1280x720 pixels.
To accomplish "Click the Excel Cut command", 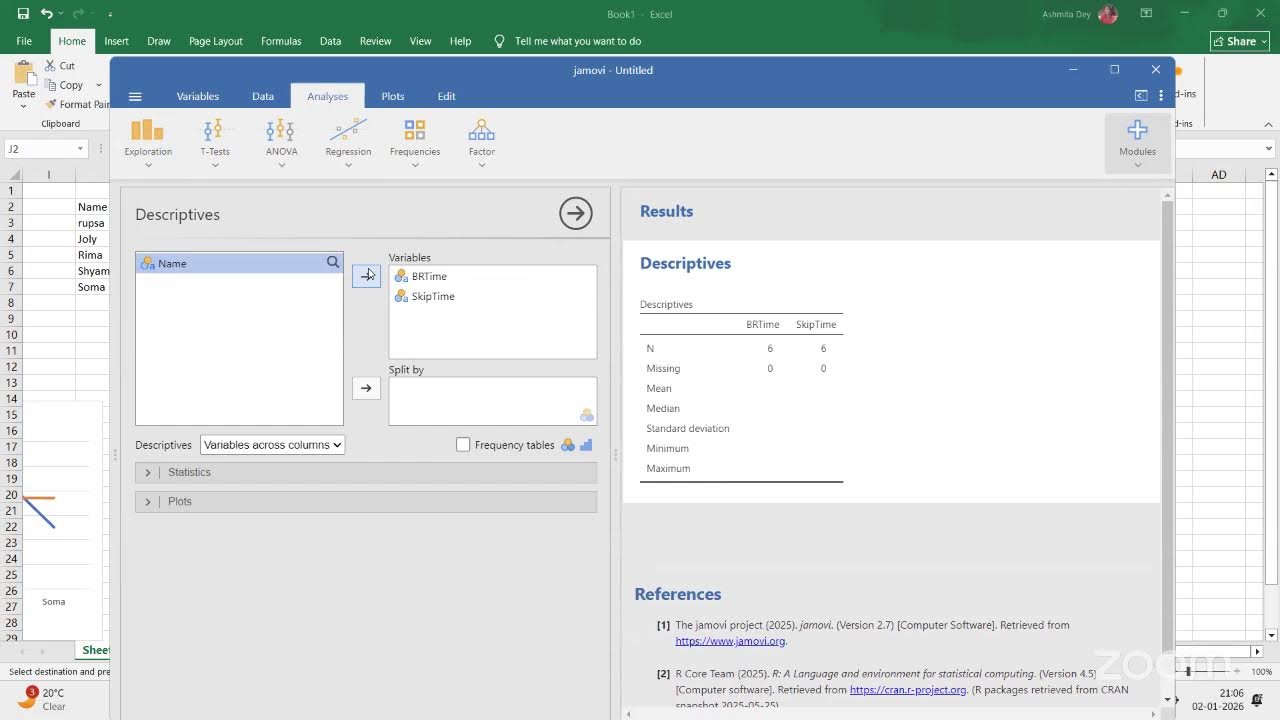I will (x=60, y=66).
